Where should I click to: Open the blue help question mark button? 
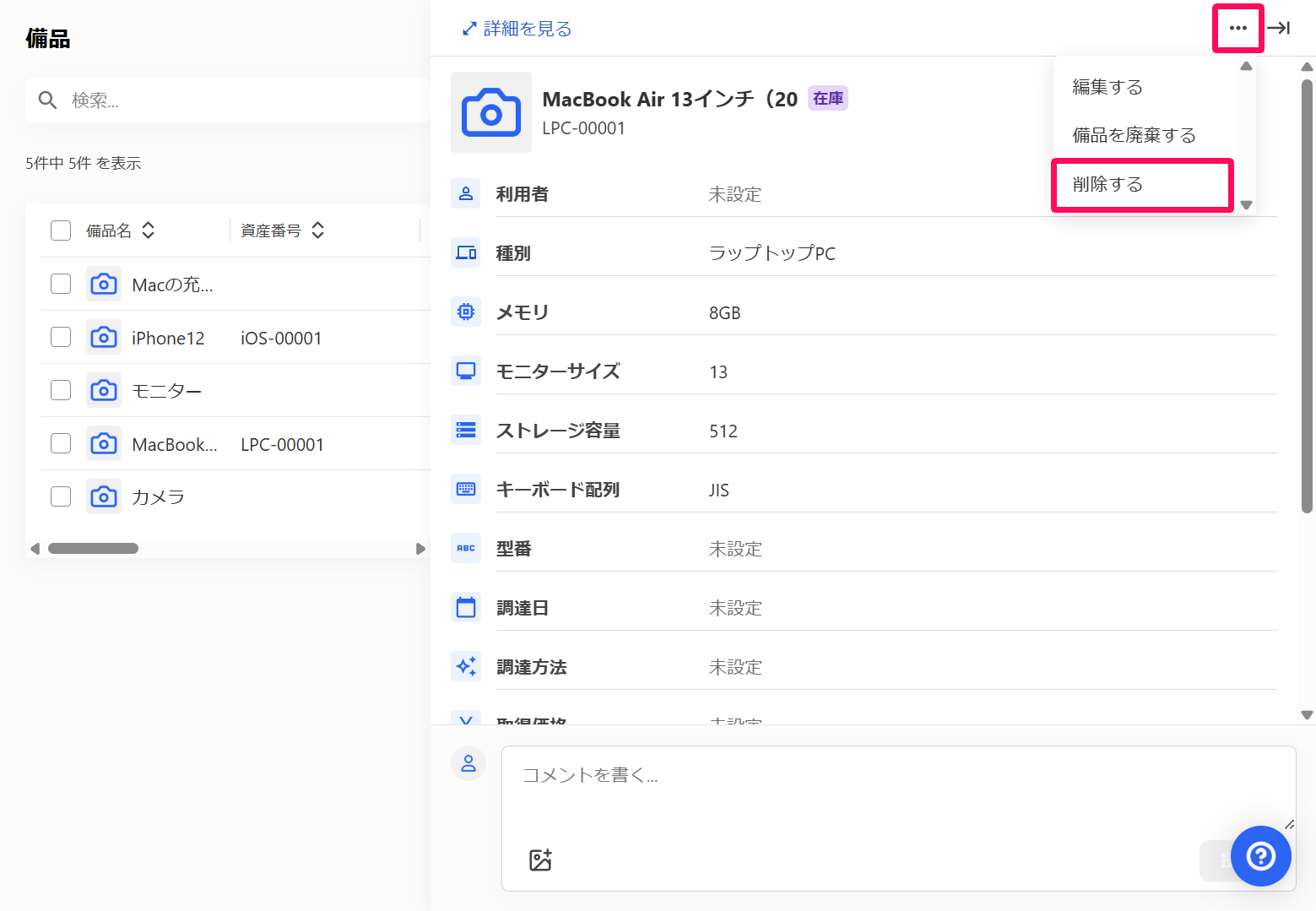pyautogui.click(x=1261, y=856)
